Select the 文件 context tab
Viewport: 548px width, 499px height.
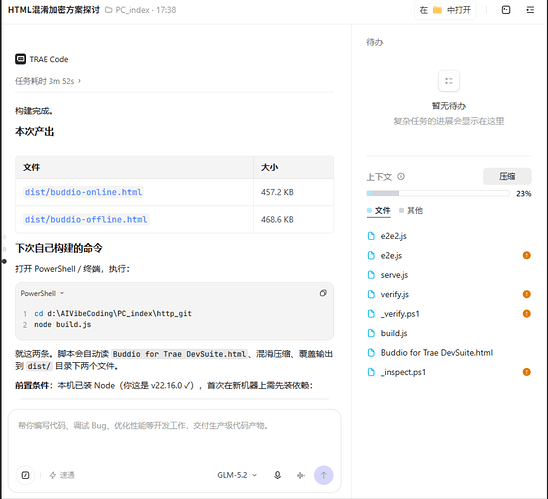[x=378, y=210]
